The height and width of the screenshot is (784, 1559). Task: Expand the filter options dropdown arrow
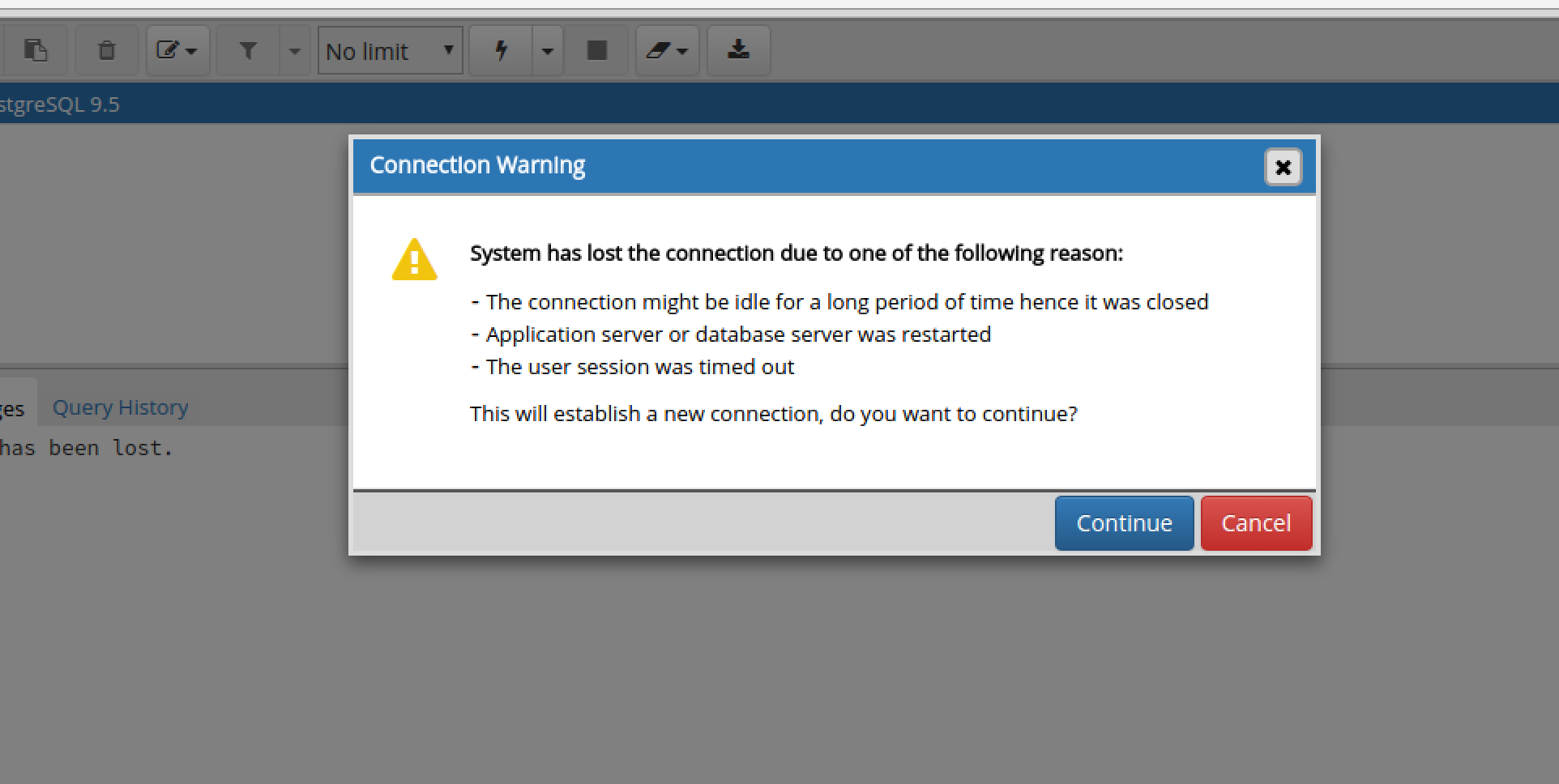click(x=295, y=50)
